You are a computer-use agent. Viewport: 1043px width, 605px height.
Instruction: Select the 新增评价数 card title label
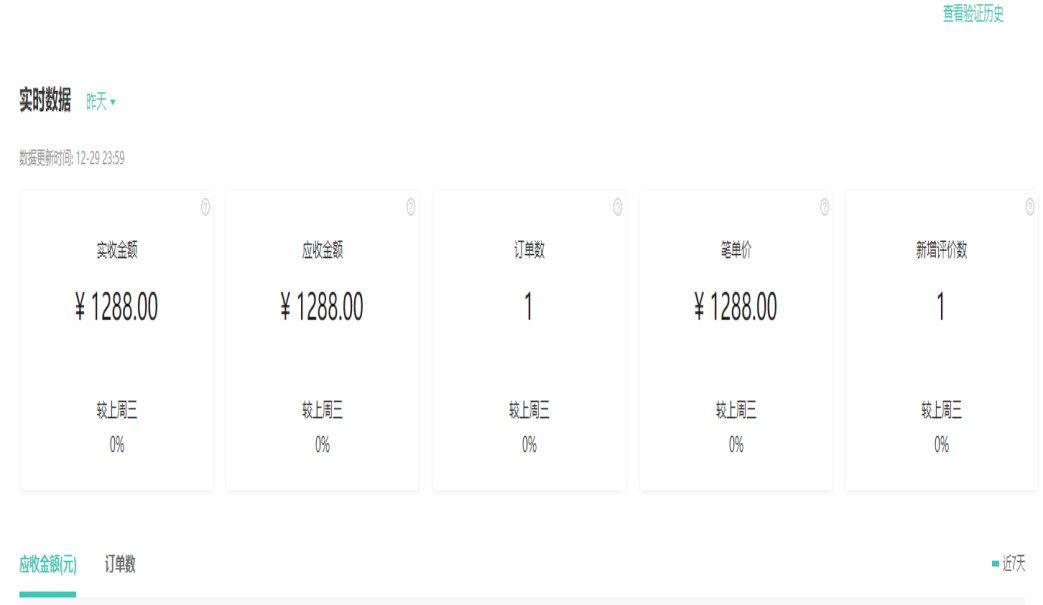coord(941,251)
